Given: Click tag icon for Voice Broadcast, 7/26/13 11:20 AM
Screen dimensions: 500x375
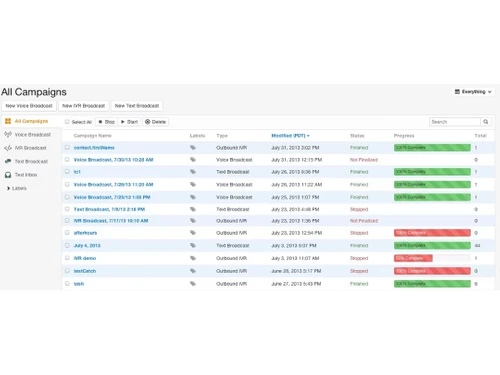Looking at the screenshot, I should coord(193,184).
